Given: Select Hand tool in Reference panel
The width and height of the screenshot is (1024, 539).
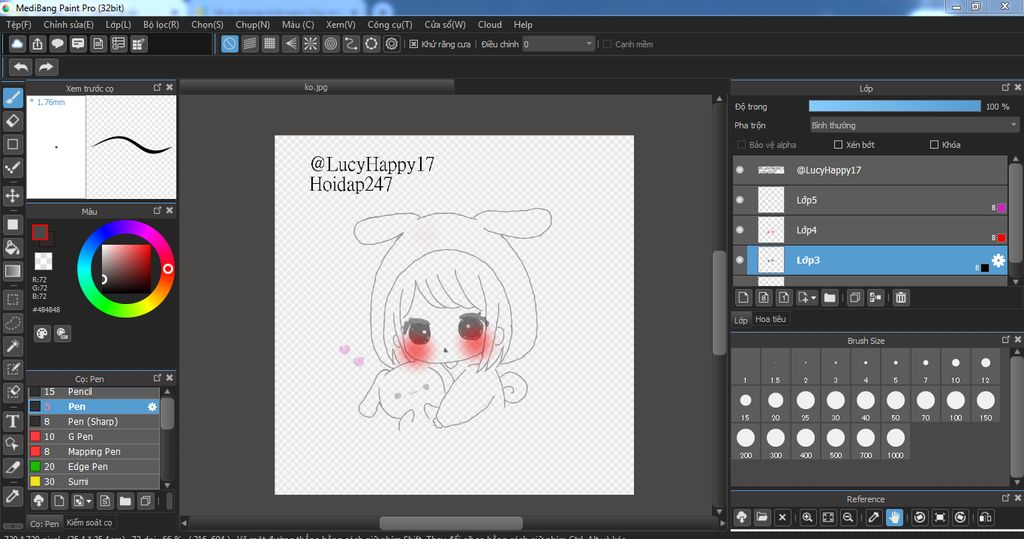Looking at the screenshot, I should [x=894, y=517].
